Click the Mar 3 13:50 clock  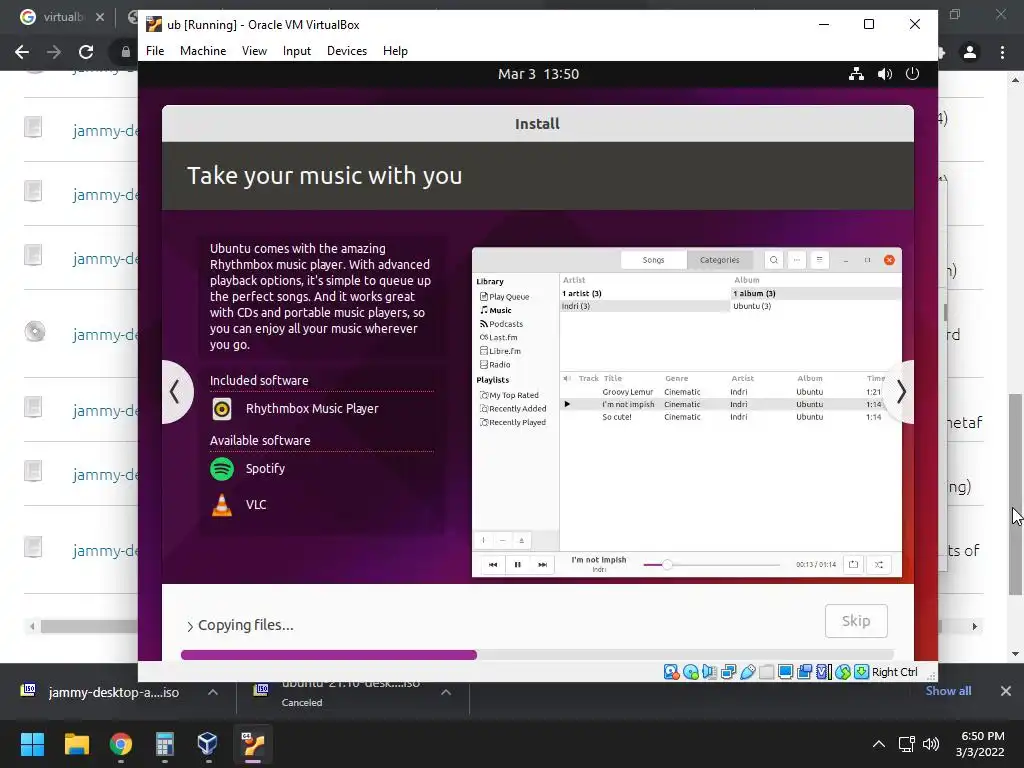[538, 74]
